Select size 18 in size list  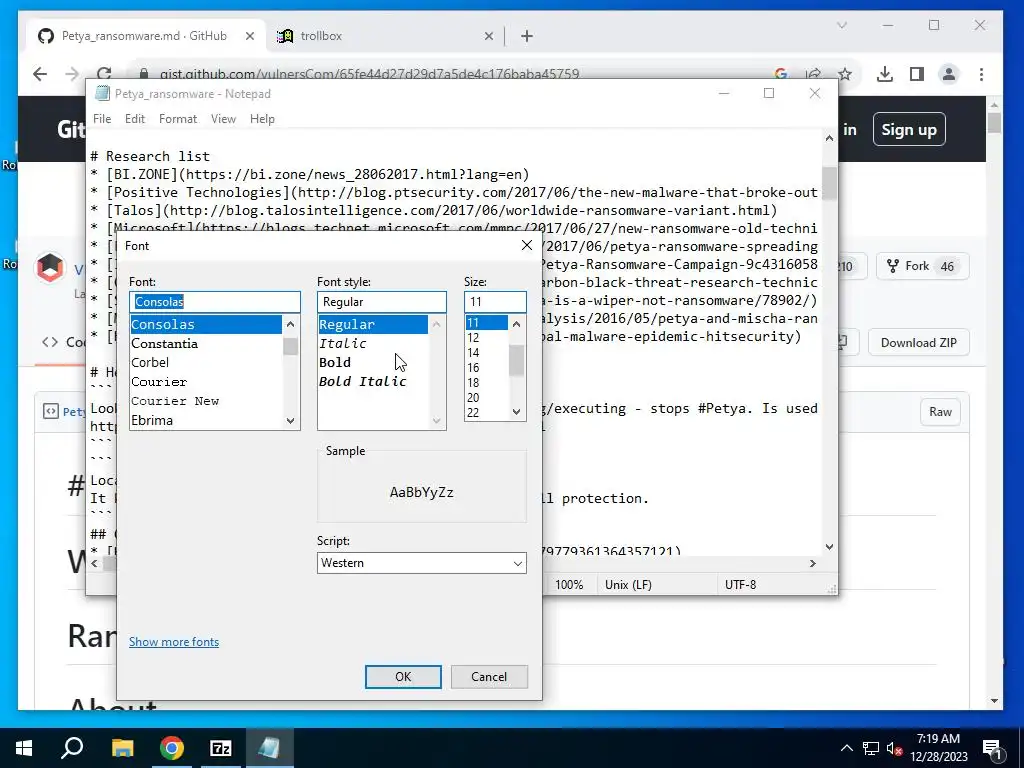[487, 383]
